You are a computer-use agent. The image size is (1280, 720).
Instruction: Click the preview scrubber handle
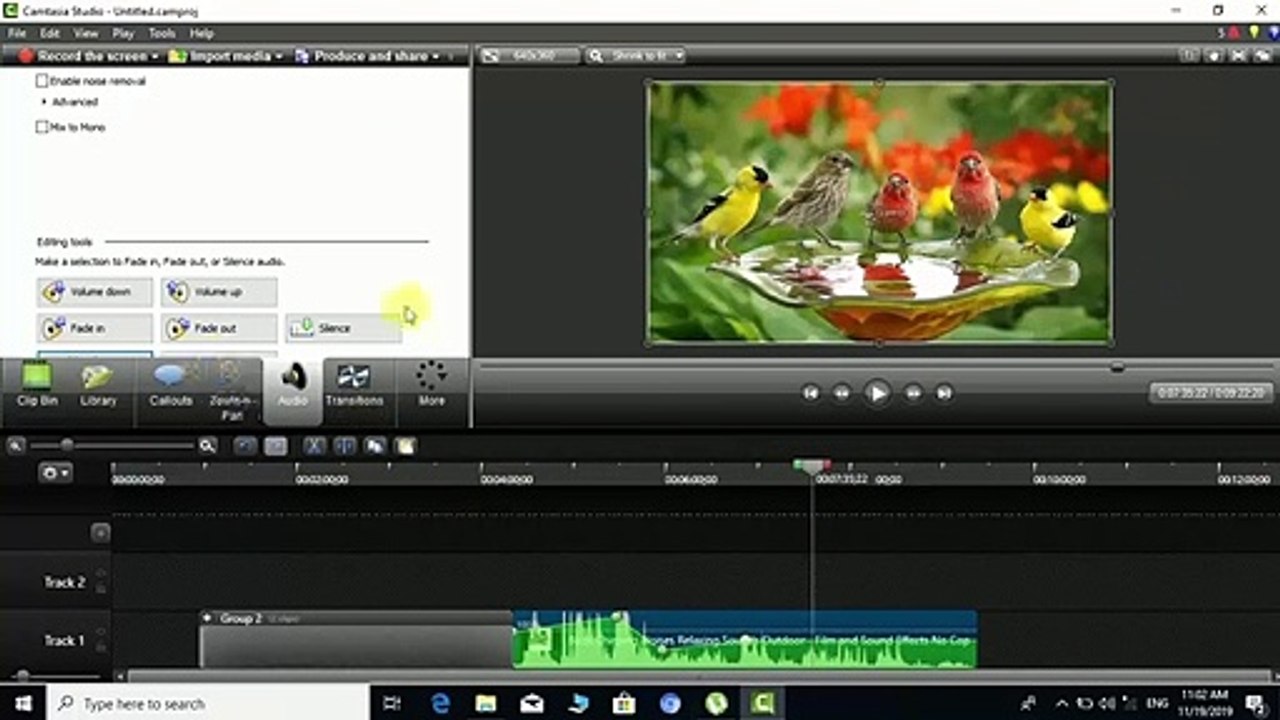click(x=1118, y=367)
